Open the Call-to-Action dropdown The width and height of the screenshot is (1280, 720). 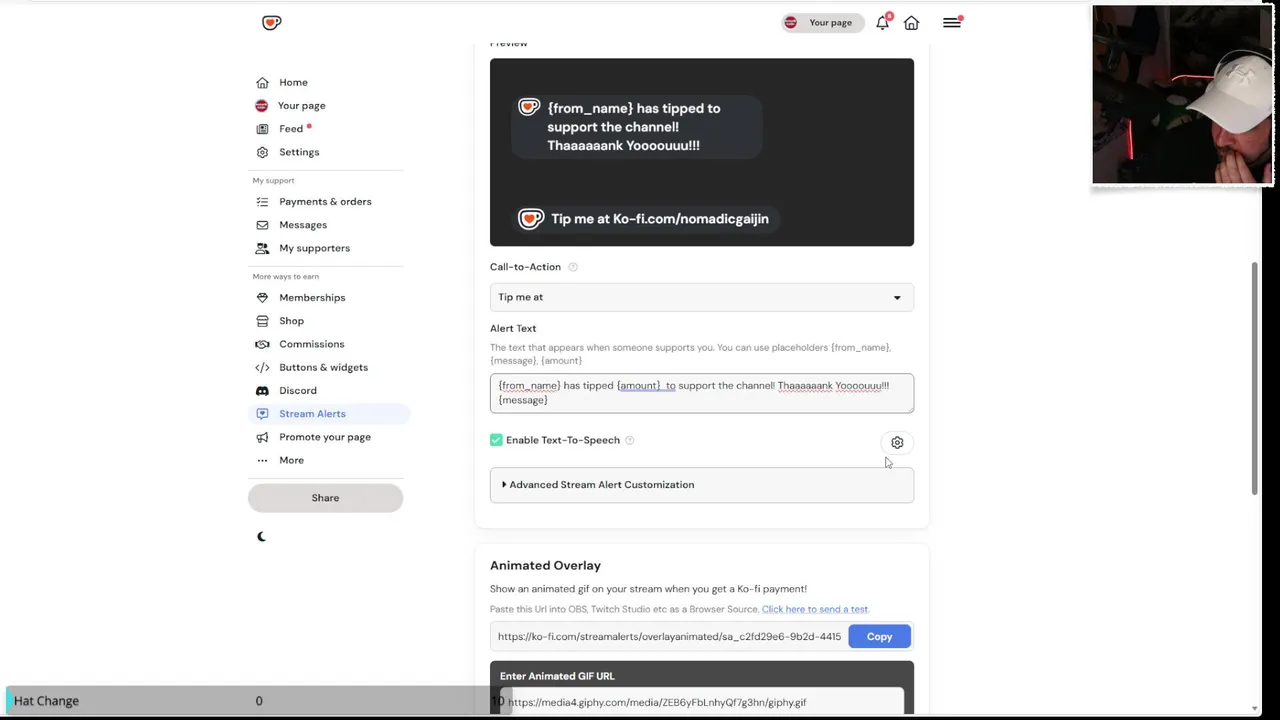pos(701,297)
